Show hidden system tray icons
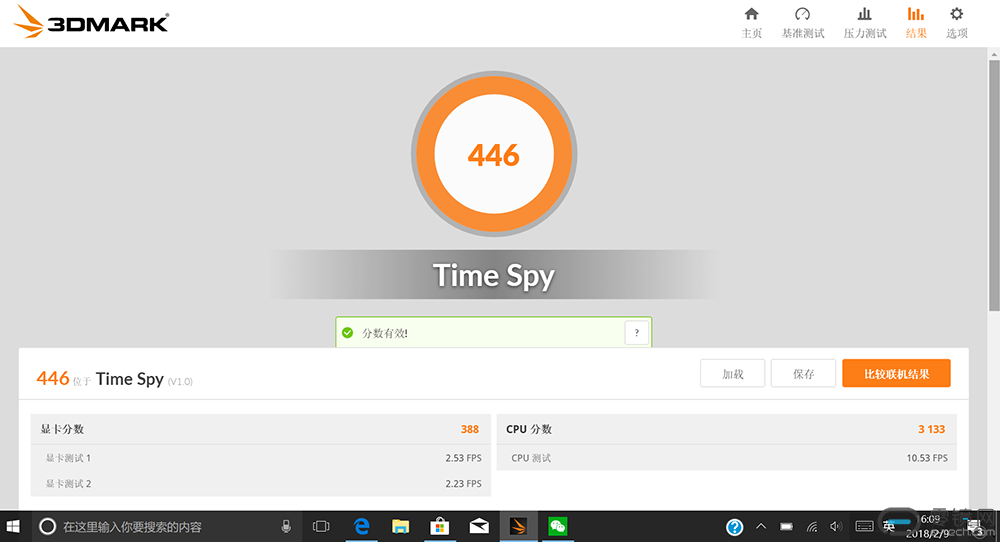Screen dimensions: 1000x542 coord(760,527)
